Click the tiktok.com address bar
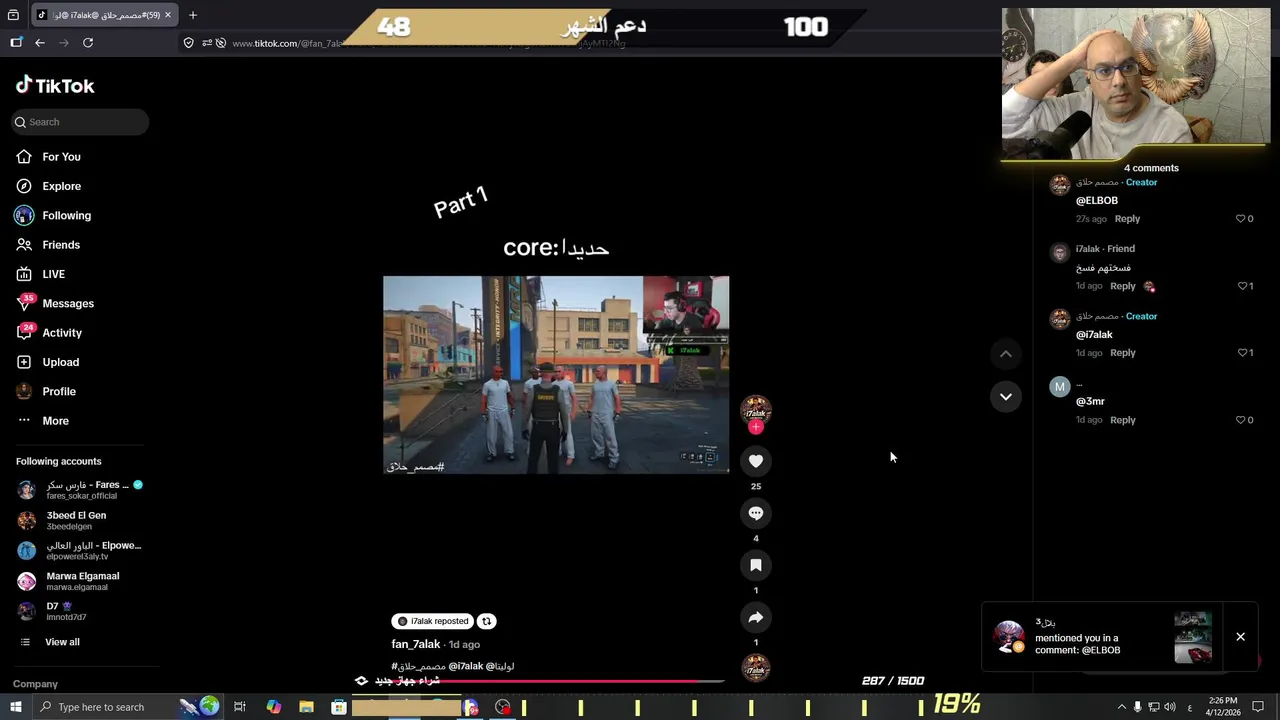This screenshot has width=1280, height=720. pyautogui.click(x=430, y=43)
